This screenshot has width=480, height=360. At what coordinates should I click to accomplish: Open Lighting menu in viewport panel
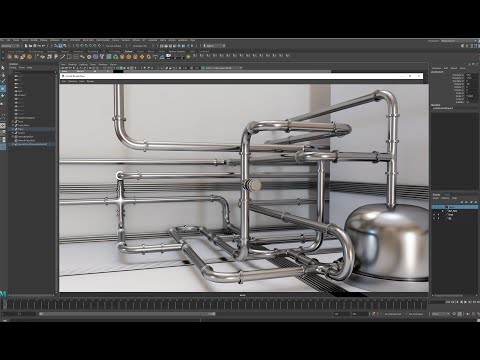(x=83, y=64)
